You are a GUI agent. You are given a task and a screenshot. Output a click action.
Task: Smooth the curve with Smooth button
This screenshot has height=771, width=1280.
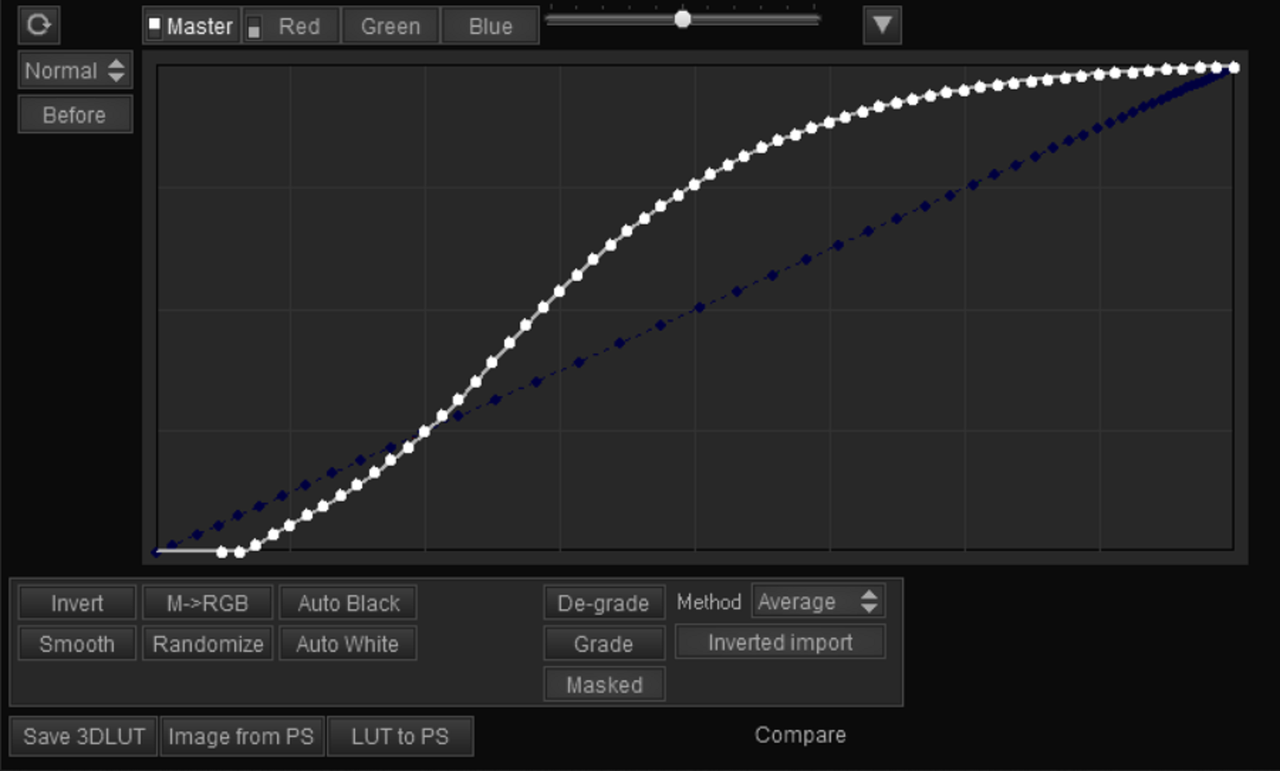[77, 644]
